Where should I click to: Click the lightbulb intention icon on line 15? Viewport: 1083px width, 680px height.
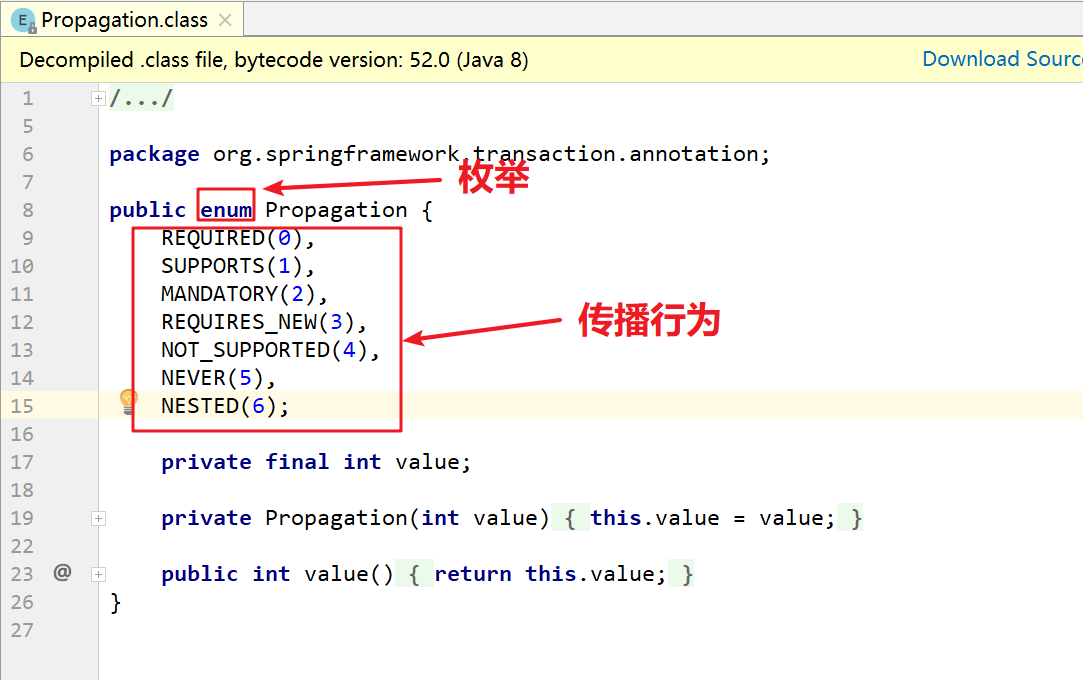pos(128,401)
